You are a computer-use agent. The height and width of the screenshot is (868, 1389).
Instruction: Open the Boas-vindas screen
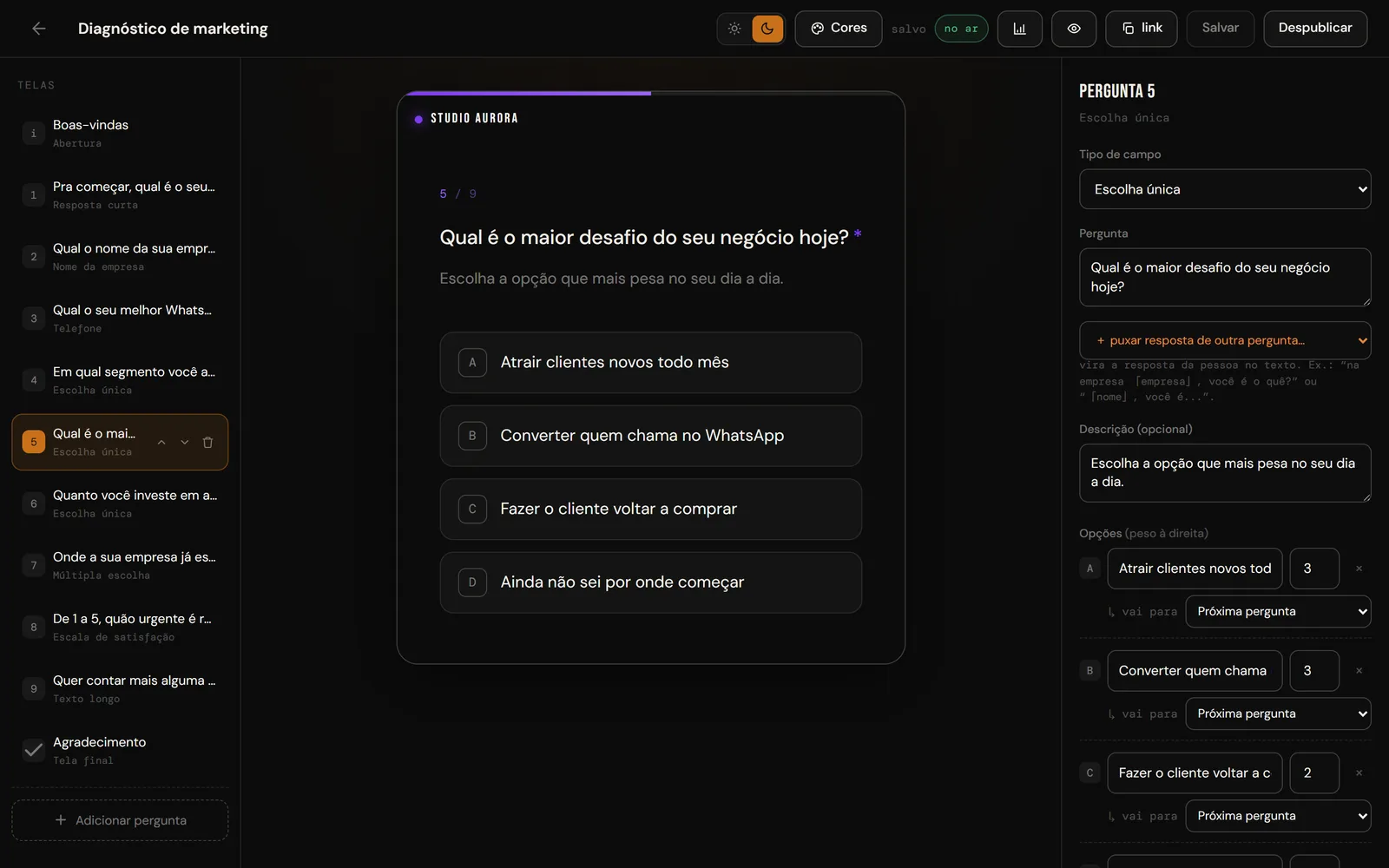[120, 134]
